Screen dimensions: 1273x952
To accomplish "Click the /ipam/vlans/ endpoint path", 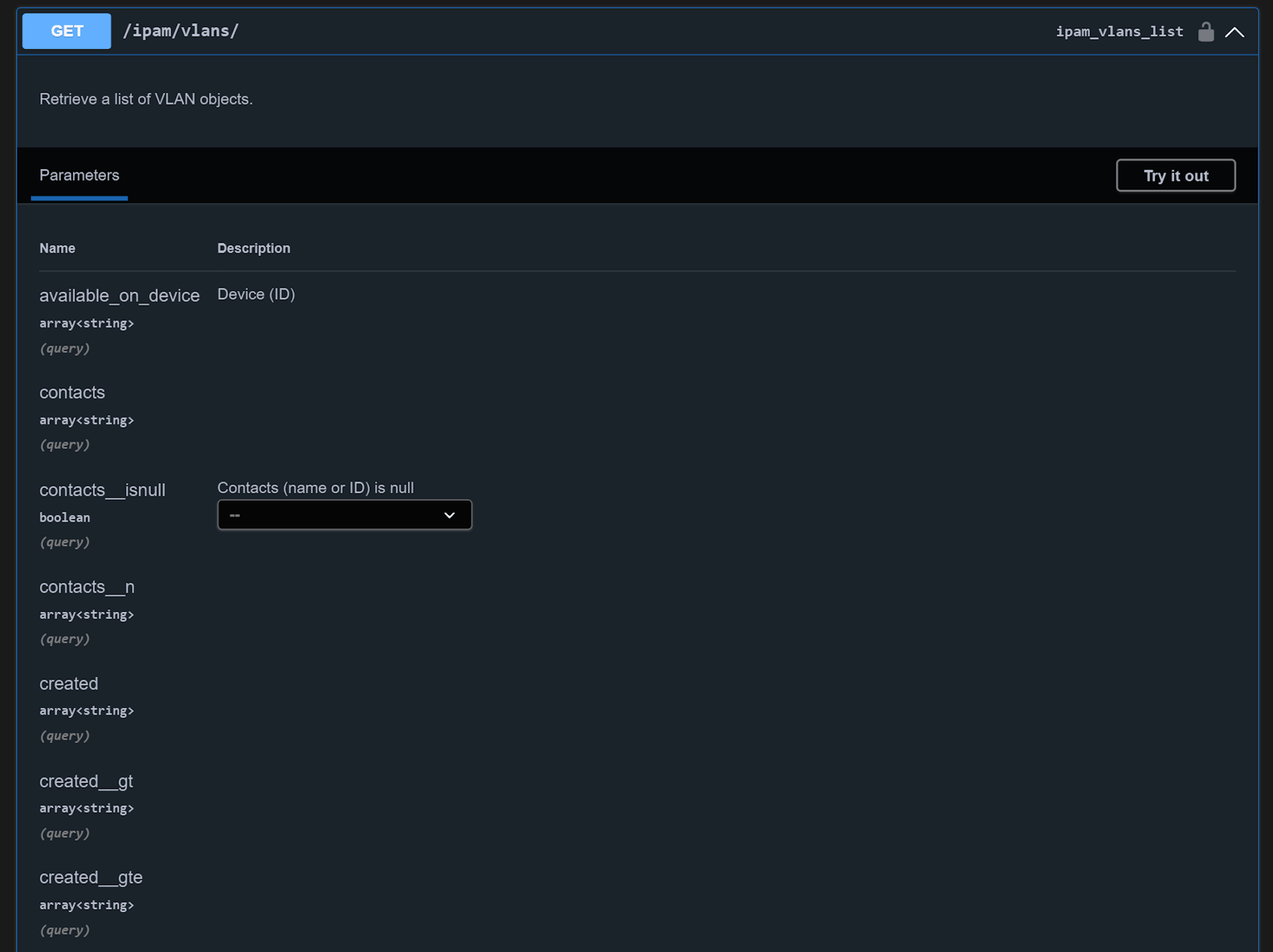I will tap(180, 31).
